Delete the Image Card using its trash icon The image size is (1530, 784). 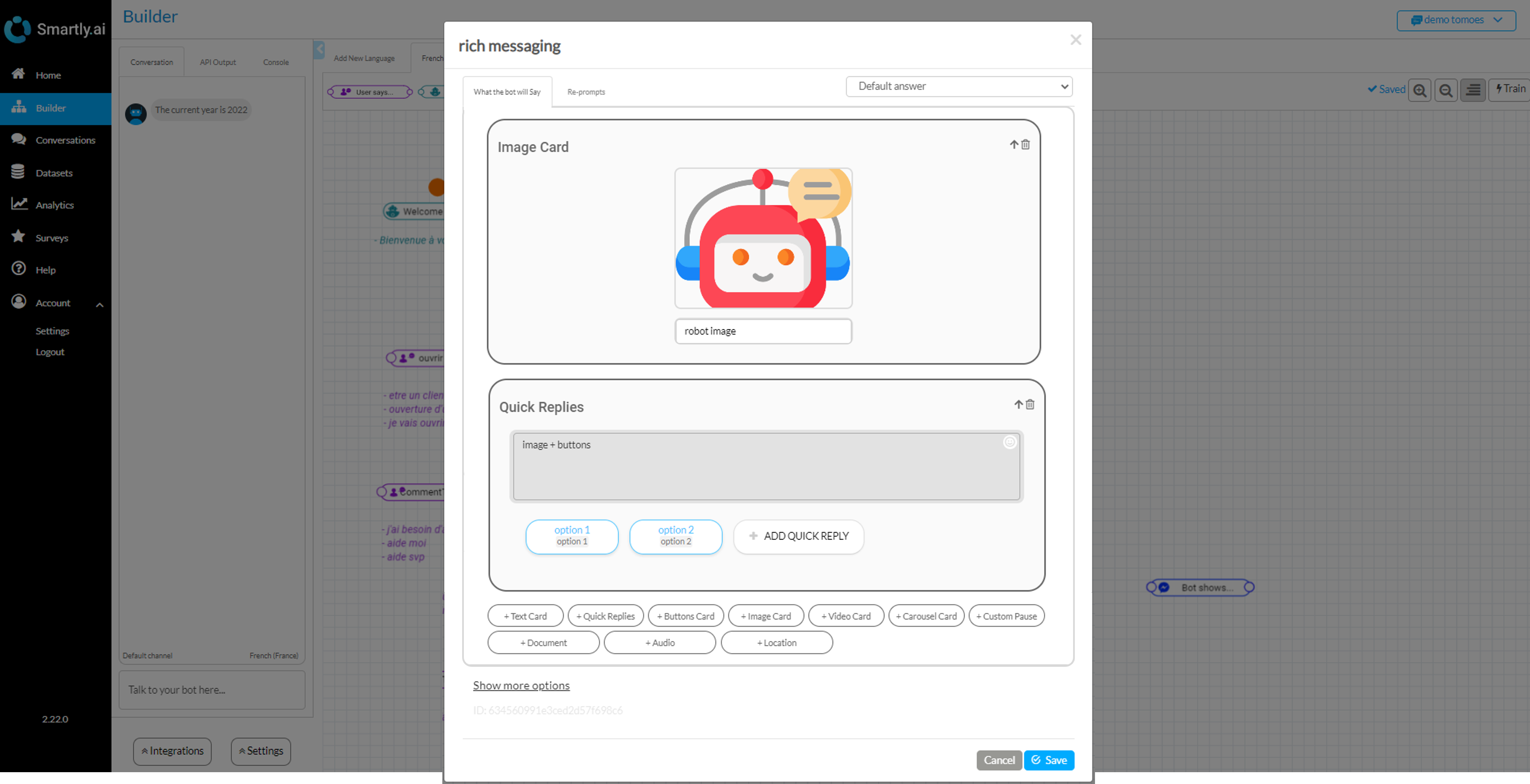coord(1026,144)
